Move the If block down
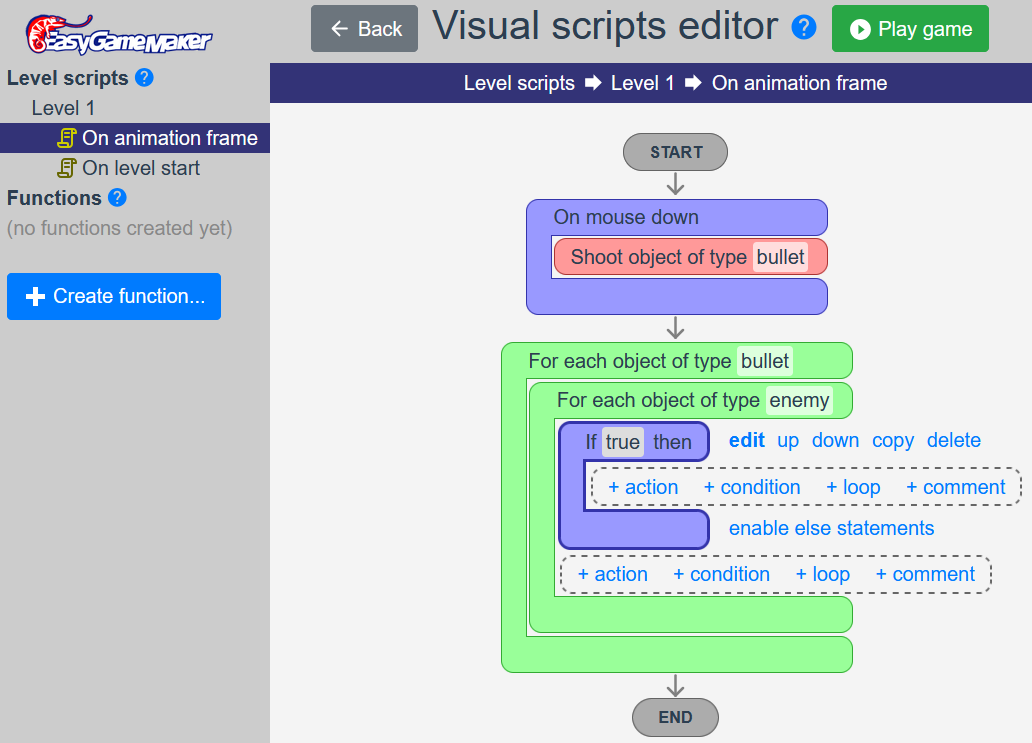The image size is (1032, 743). pos(835,440)
